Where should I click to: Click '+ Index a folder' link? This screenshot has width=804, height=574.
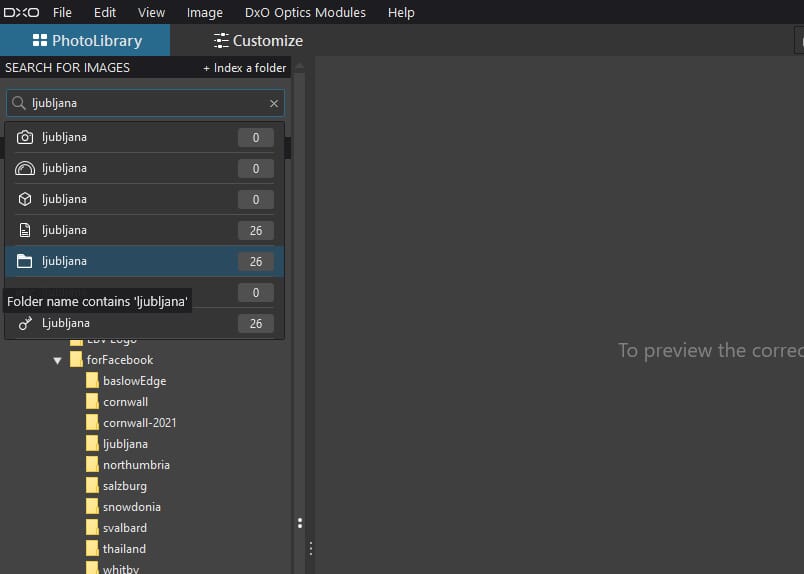(245, 68)
